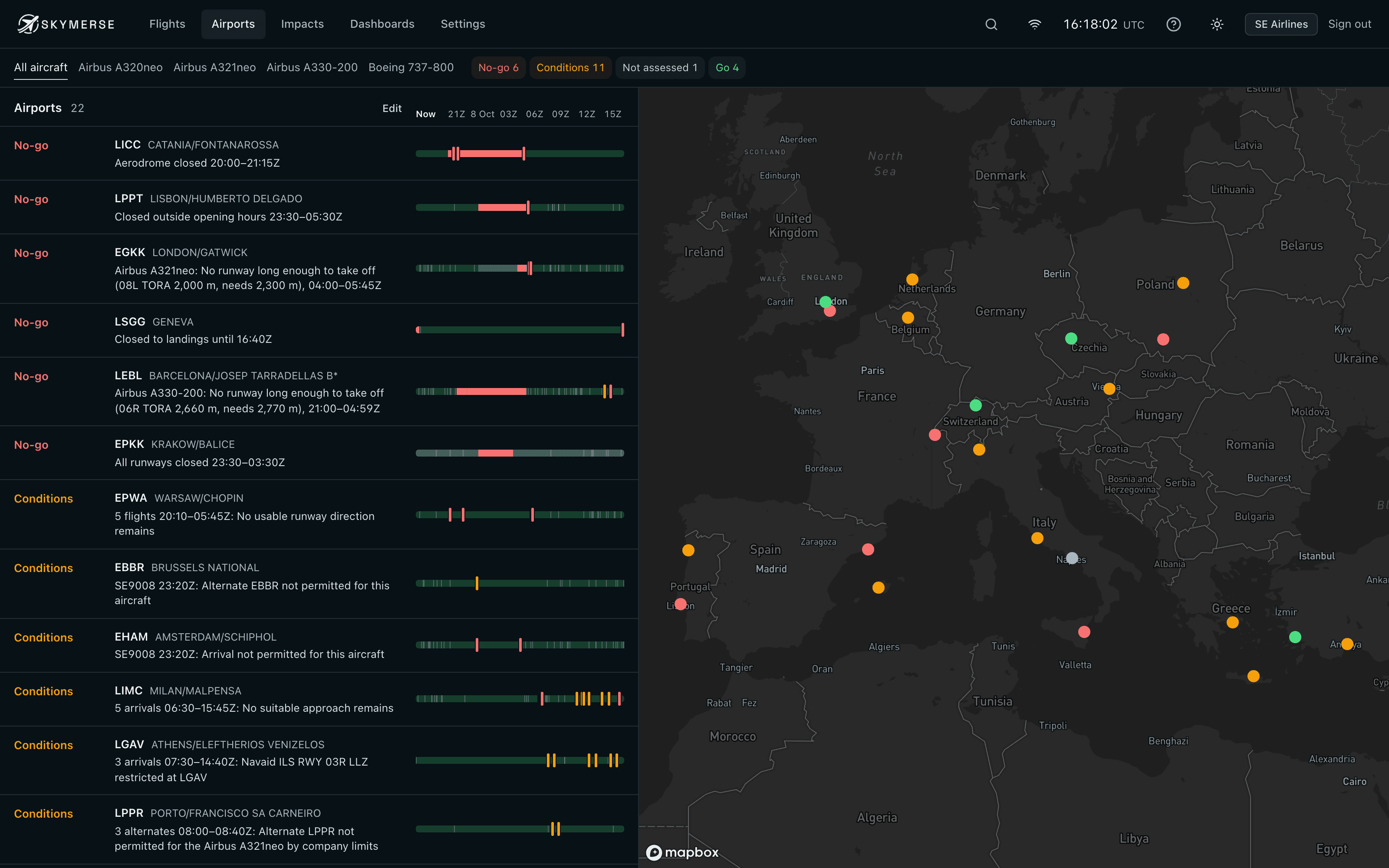The width and height of the screenshot is (1389, 868).
Task: Go to the Impacts section
Action: [x=303, y=24]
